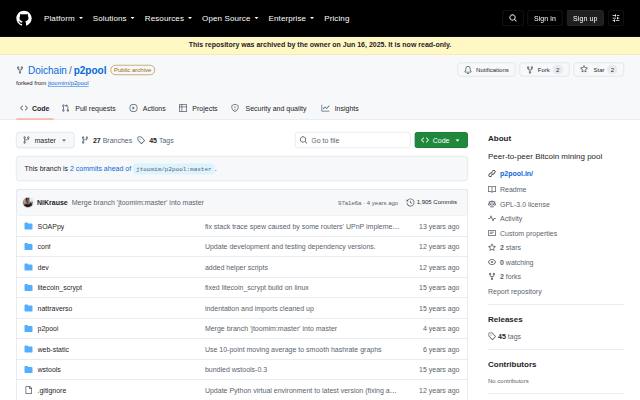Open the p2pool repository name link
The height and width of the screenshot is (400, 640).
point(90,70)
